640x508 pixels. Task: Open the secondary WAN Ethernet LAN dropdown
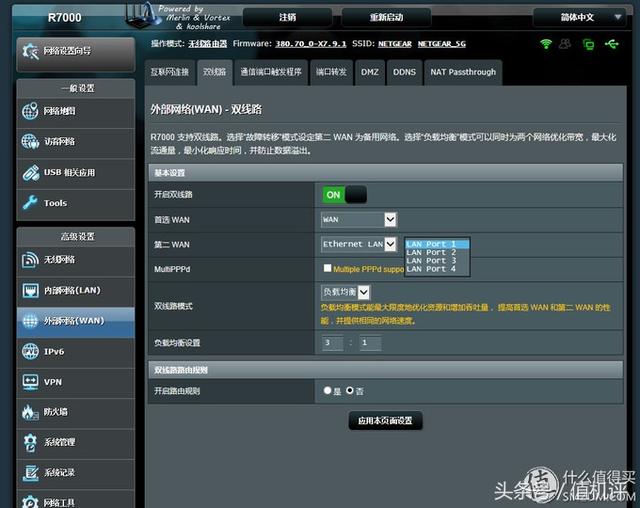pyautogui.click(x=358, y=244)
